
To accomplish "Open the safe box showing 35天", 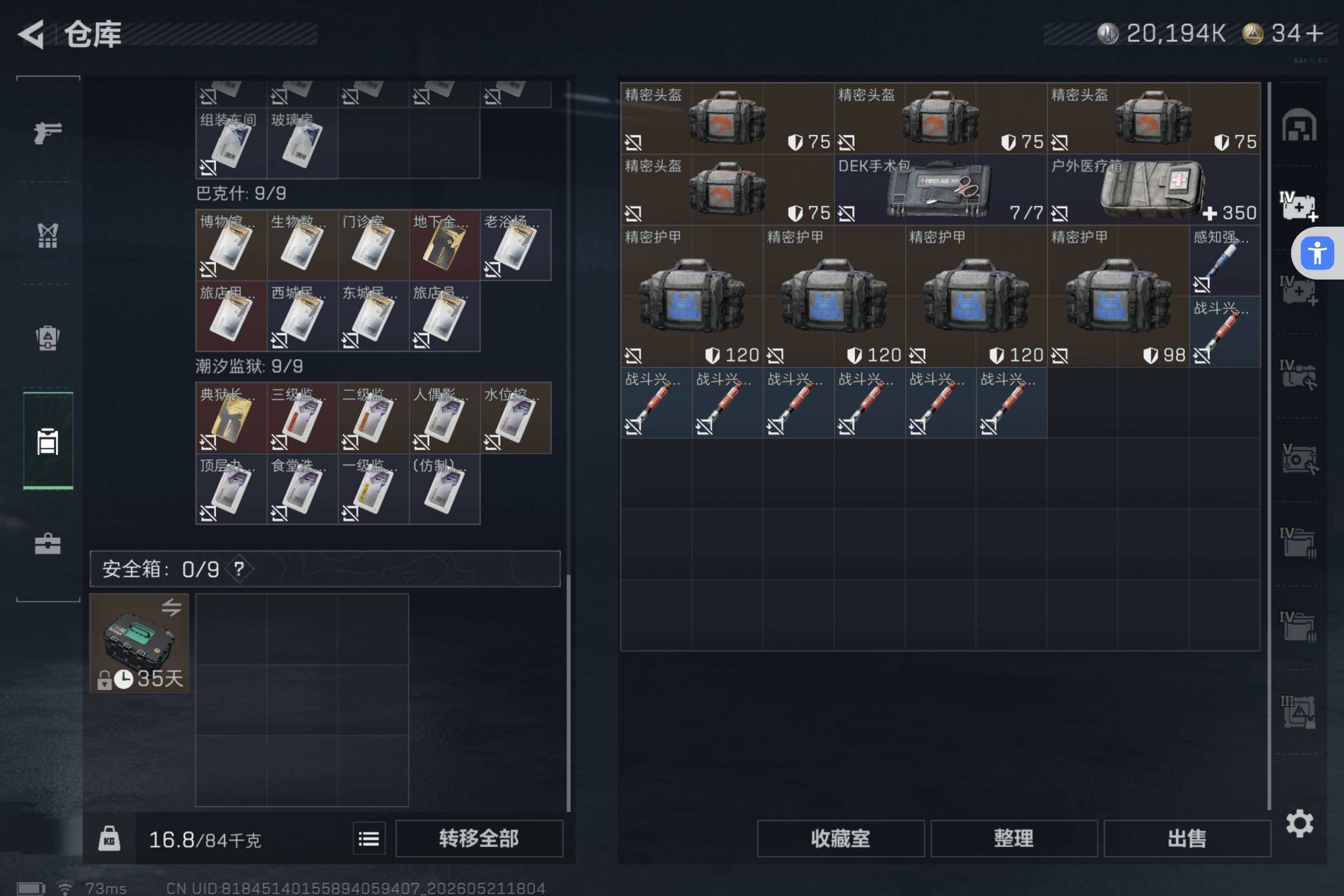I will [x=140, y=643].
